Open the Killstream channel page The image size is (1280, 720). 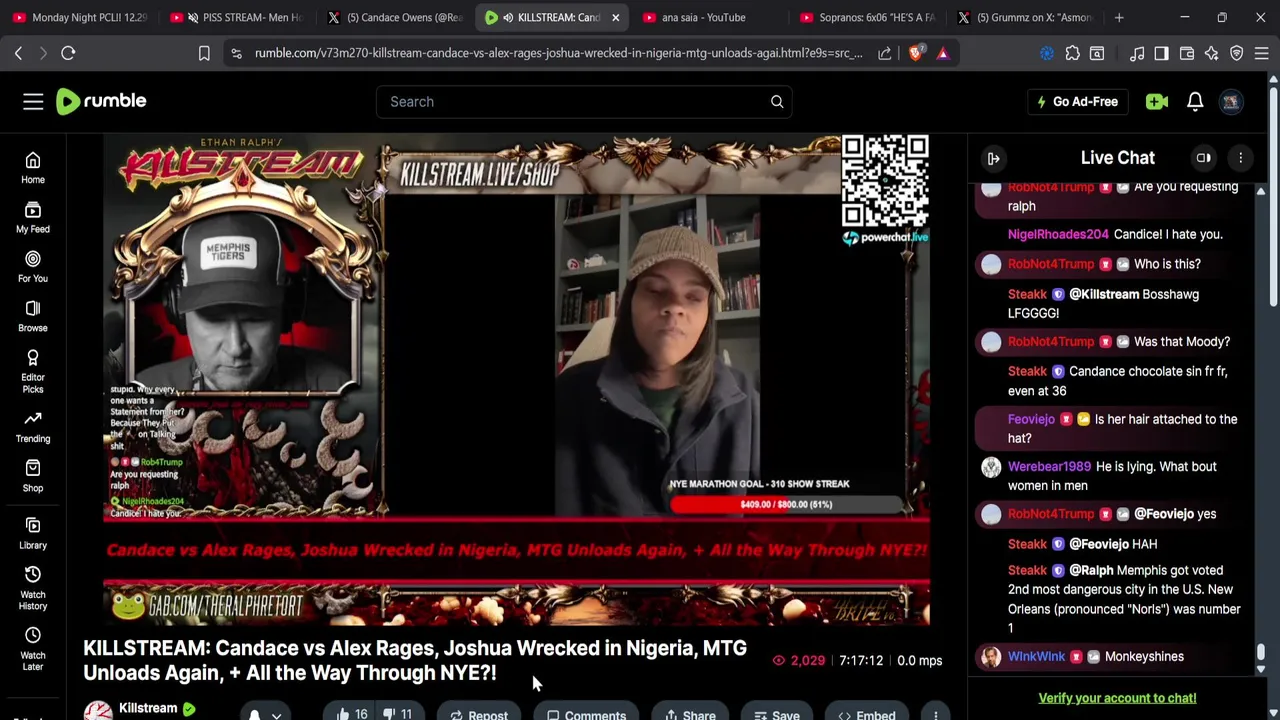pos(148,708)
